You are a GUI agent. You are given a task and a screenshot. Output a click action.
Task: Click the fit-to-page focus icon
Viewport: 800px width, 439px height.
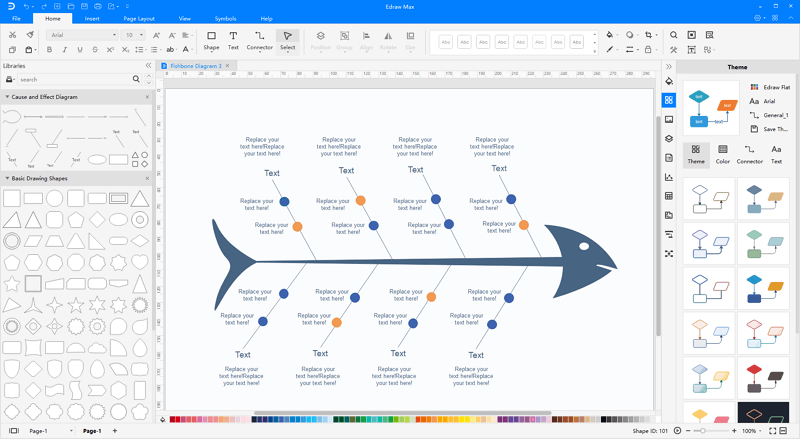pos(691,35)
